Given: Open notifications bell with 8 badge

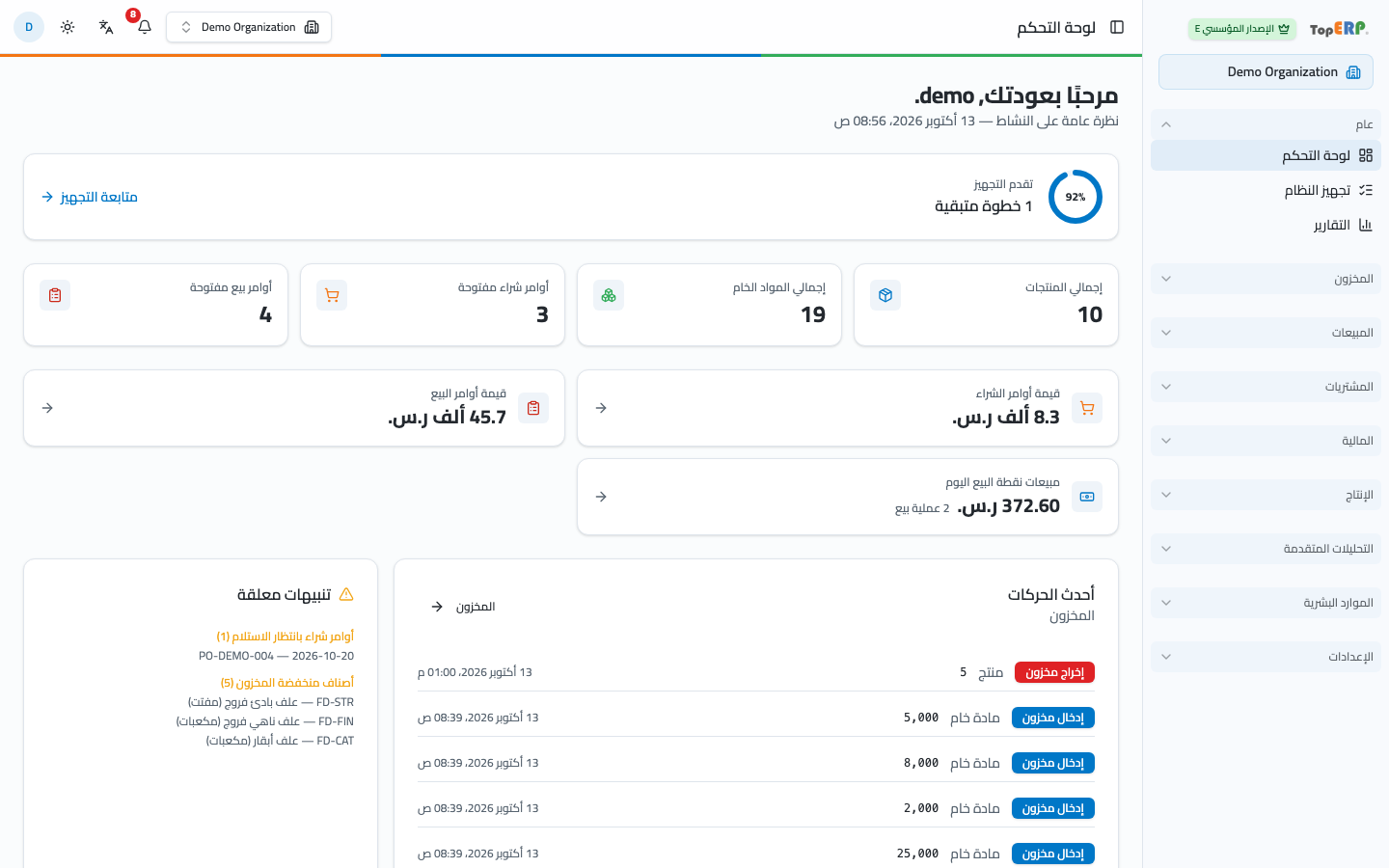Looking at the screenshot, I should (145, 27).
